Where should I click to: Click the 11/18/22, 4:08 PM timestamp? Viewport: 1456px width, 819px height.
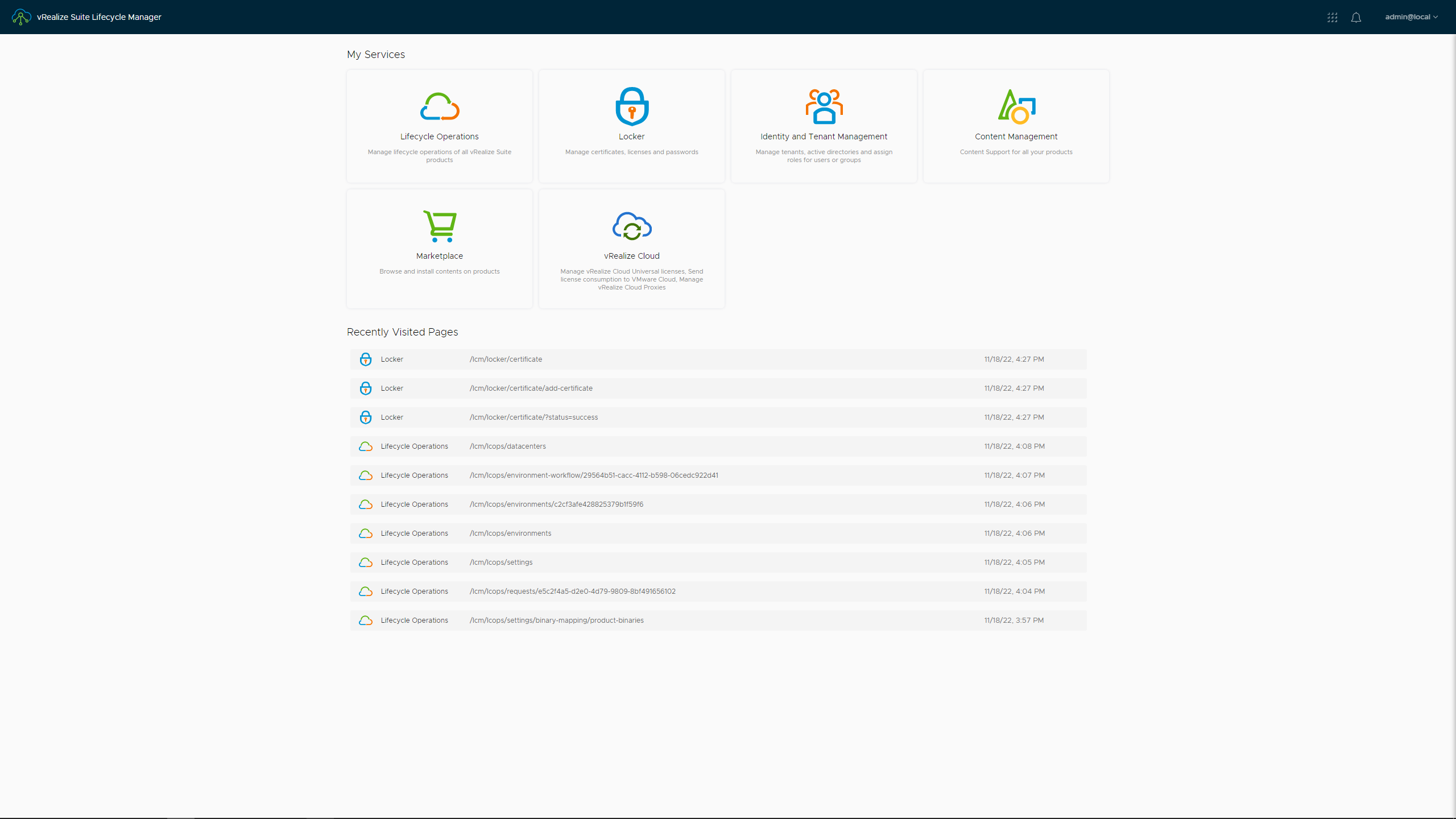click(x=1014, y=446)
